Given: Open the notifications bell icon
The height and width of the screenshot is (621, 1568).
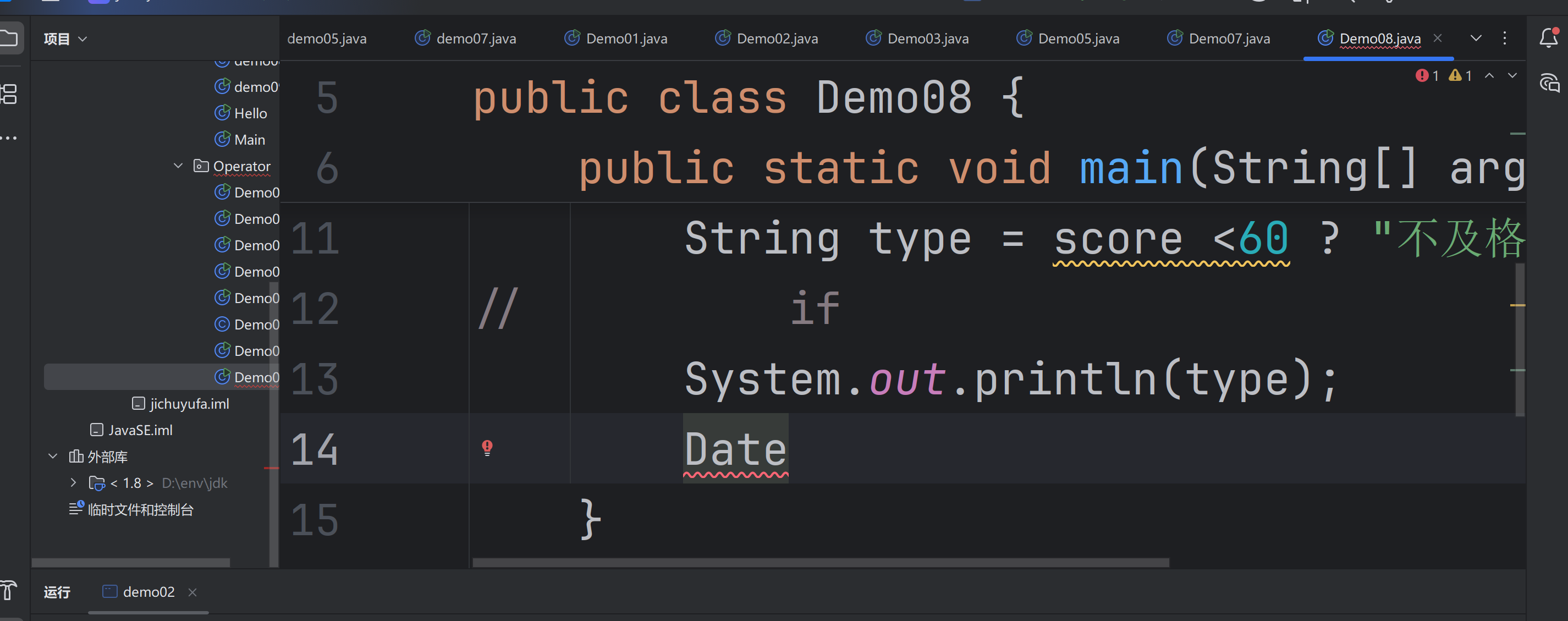Looking at the screenshot, I should [x=1549, y=39].
